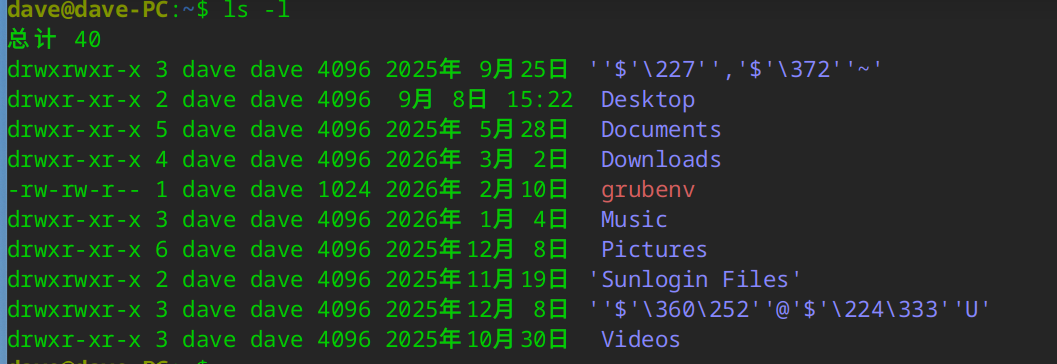This screenshot has height=364, width=1057.
Task: Click the 'dave@dave-PC' prompt on the top line
Action: pos(88,10)
